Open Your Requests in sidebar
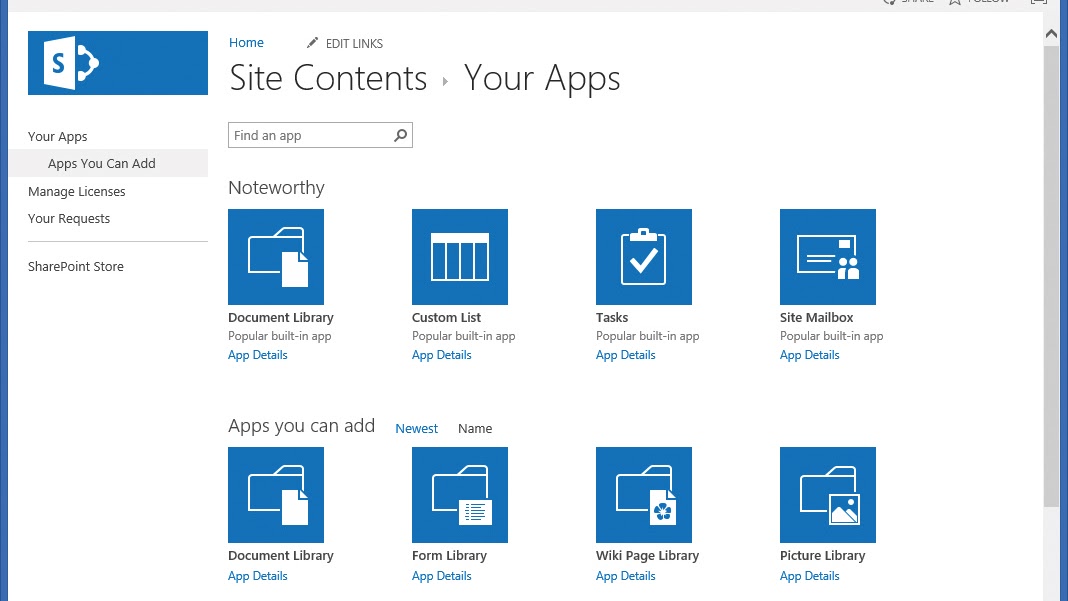 coord(69,219)
